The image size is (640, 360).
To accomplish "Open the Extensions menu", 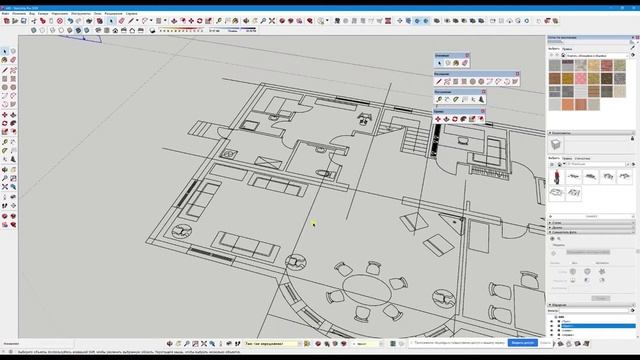I will click(x=113, y=13).
